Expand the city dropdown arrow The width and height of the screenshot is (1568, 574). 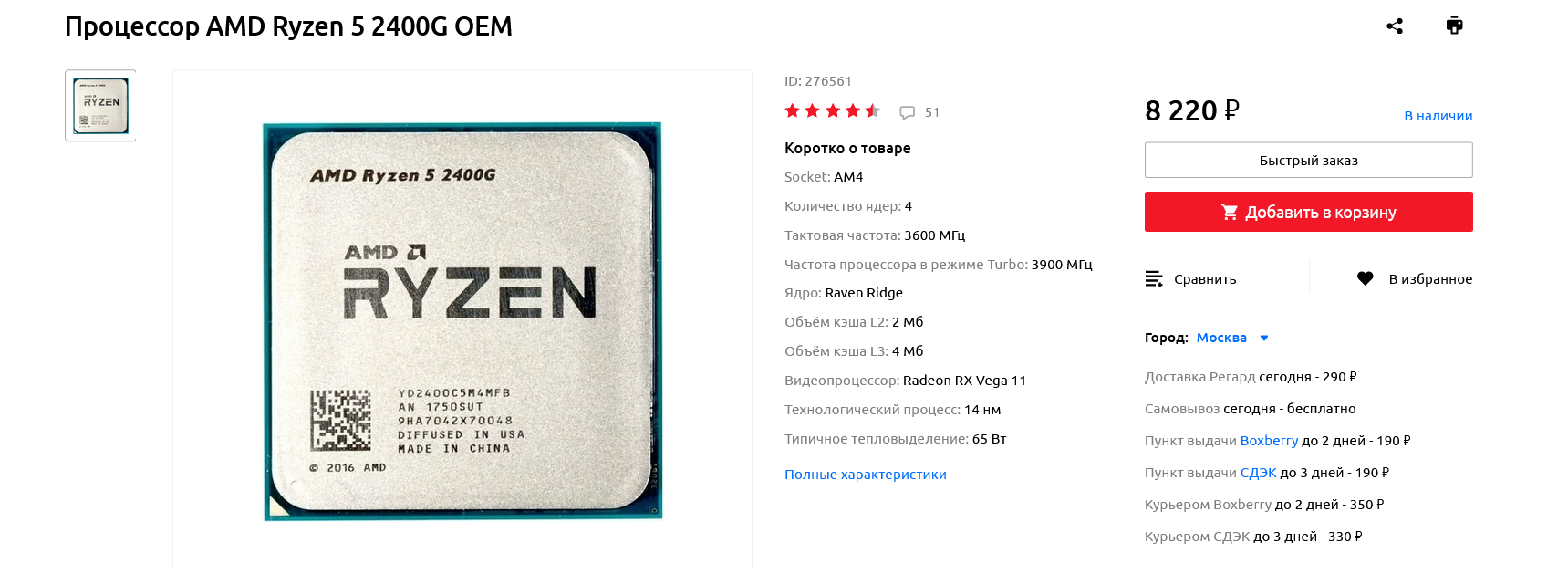pos(1264,338)
